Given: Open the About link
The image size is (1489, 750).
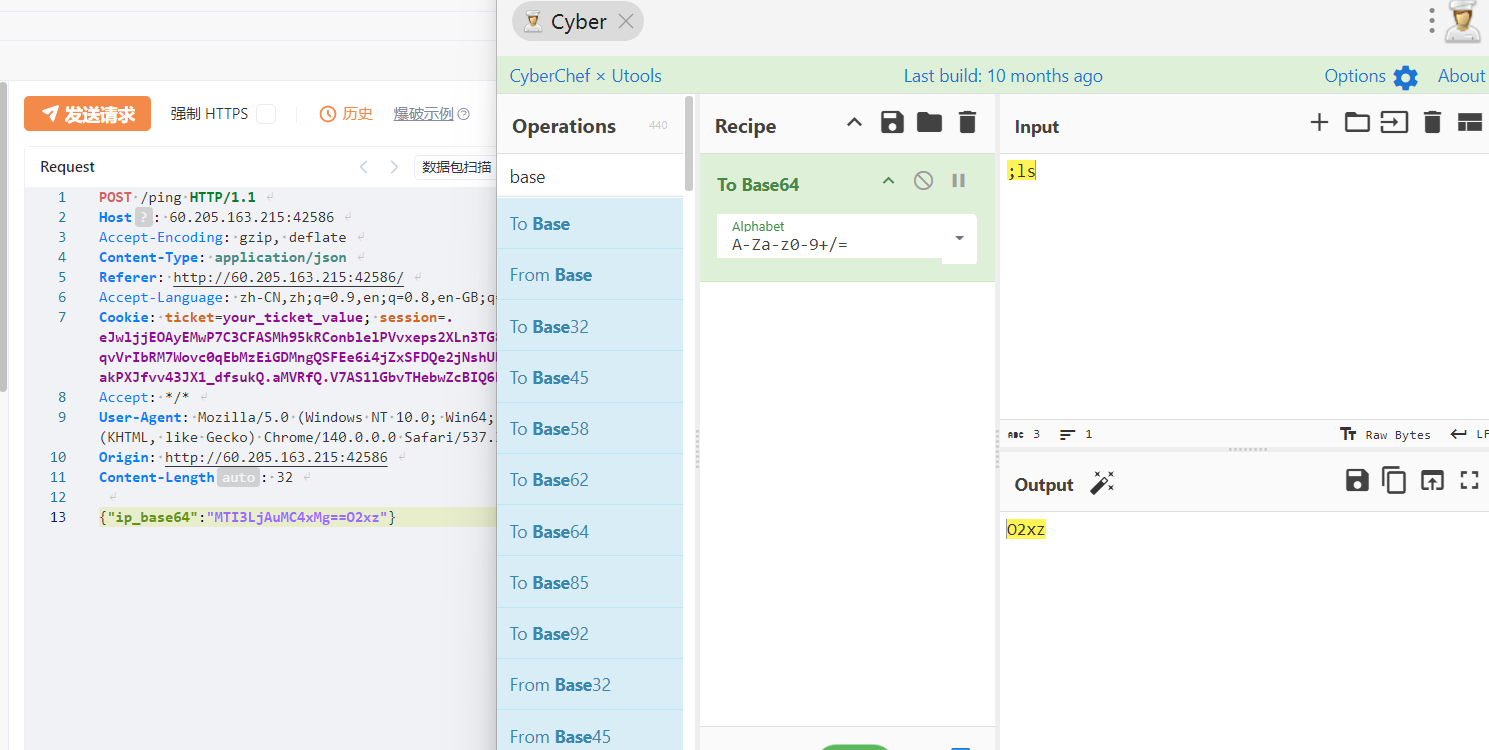Looking at the screenshot, I should (1461, 76).
